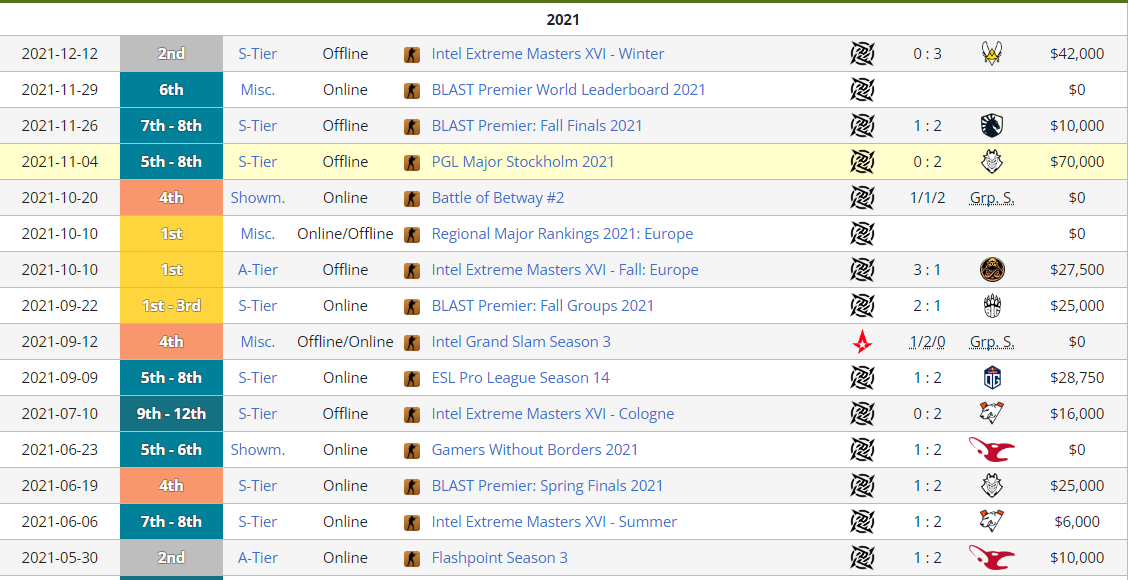Click the Ninjas in Pyjamas logo in the Gamers Without Borders row
Viewport: 1128px width, 580px height.
click(991, 449)
